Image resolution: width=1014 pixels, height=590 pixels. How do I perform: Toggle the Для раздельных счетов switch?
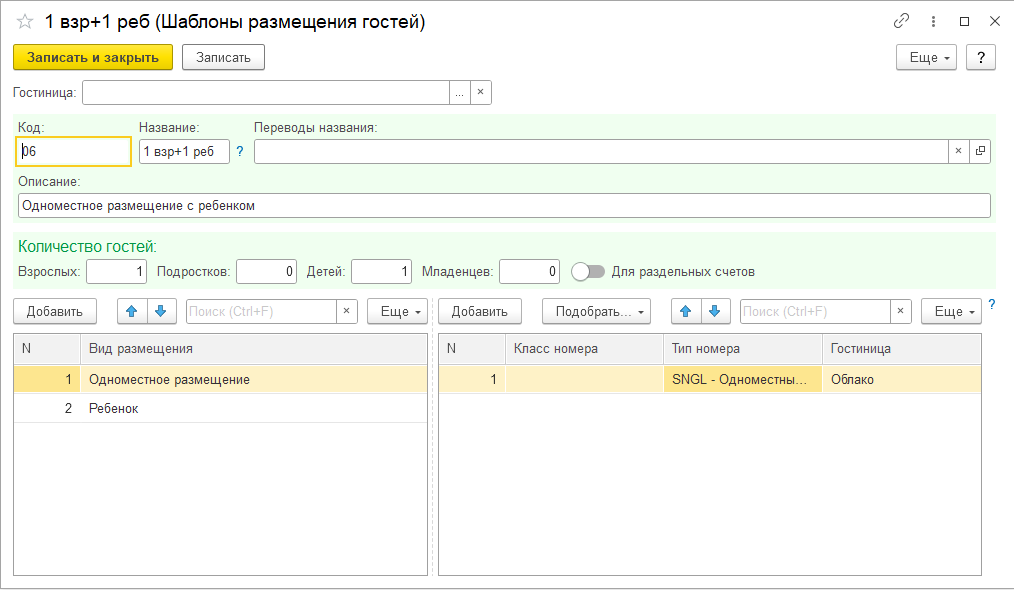[x=588, y=271]
